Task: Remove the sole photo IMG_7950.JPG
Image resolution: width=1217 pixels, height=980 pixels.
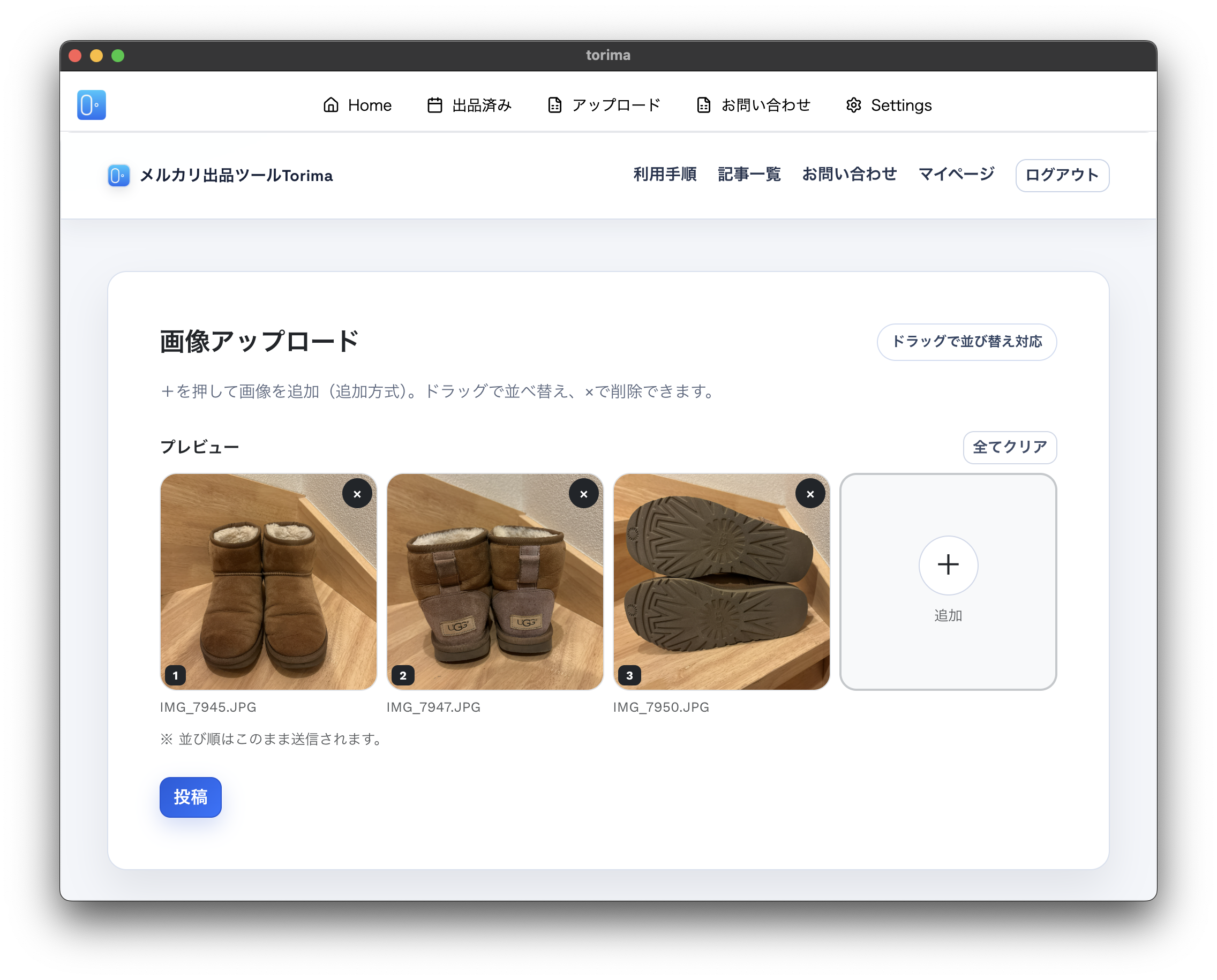Action: [810, 494]
